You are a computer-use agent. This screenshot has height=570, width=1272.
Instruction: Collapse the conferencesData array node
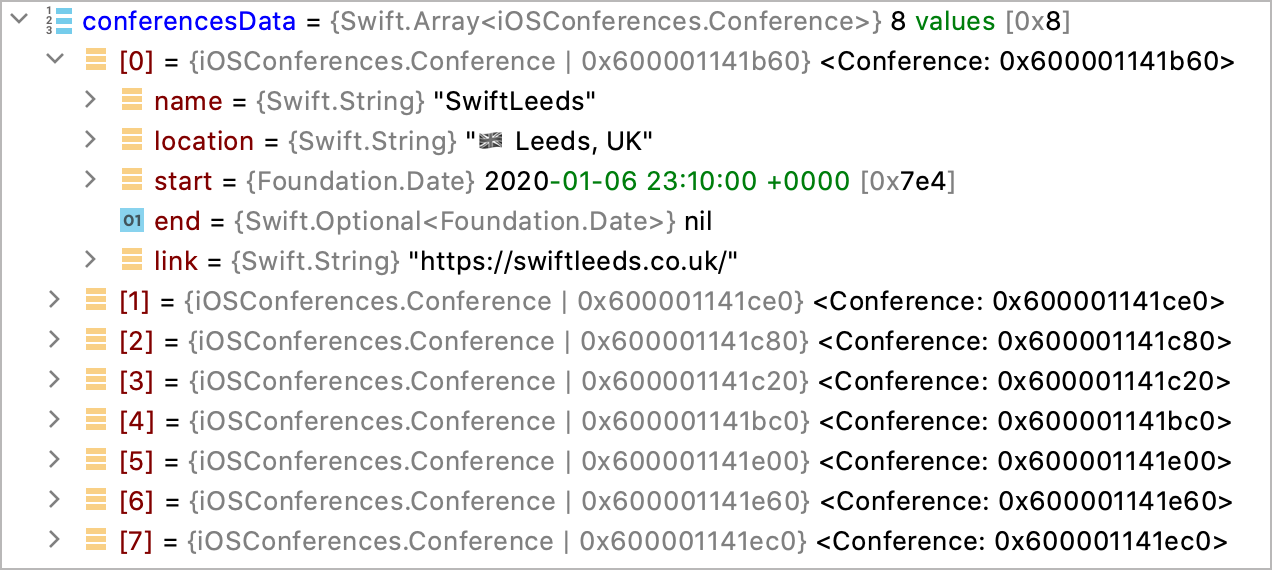tap(18, 20)
